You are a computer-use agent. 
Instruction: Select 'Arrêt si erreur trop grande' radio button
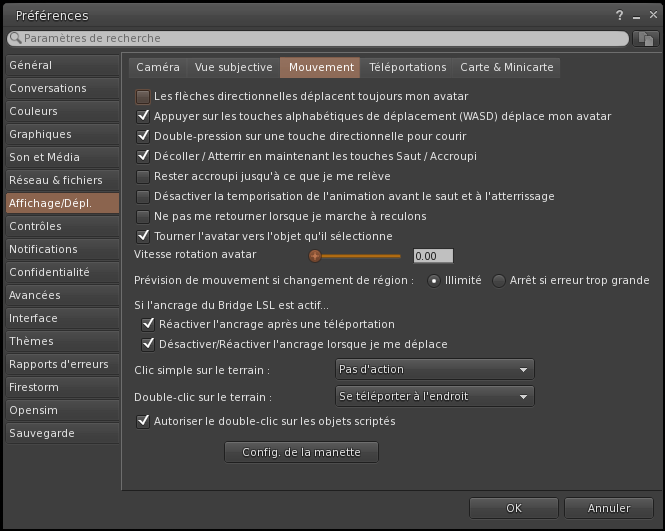coord(499,281)
